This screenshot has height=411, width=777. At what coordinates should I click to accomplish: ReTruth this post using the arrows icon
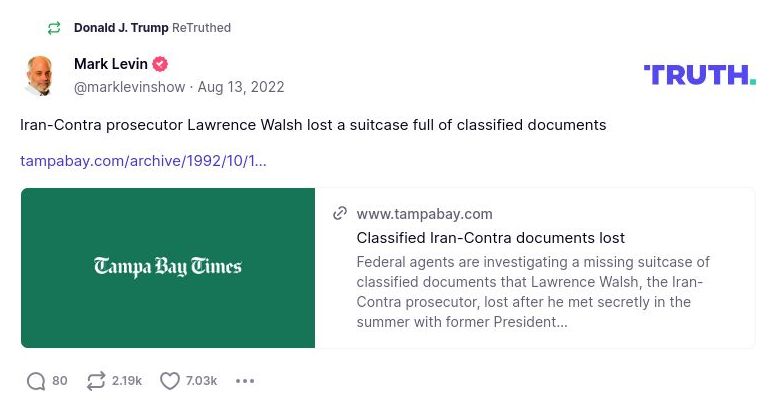[96, 381]
